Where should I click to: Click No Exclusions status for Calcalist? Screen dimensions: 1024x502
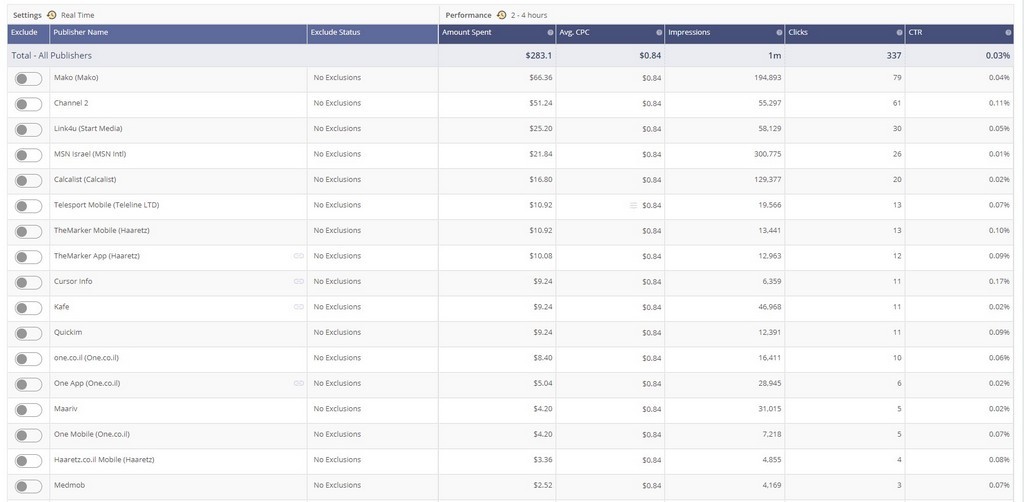point(337,180)
